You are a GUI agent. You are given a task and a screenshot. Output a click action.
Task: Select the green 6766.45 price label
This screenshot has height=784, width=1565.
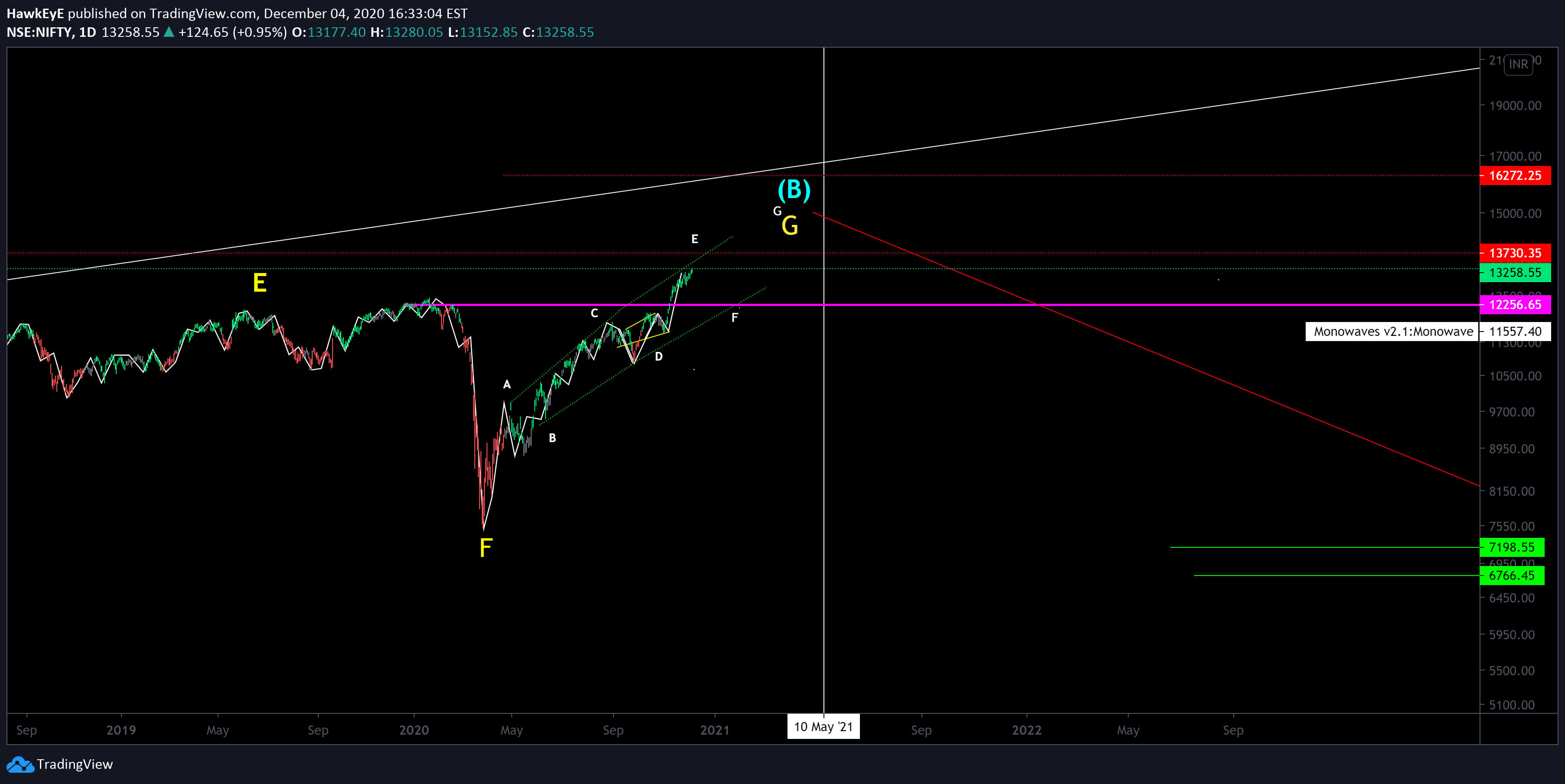pos(1512,575)
